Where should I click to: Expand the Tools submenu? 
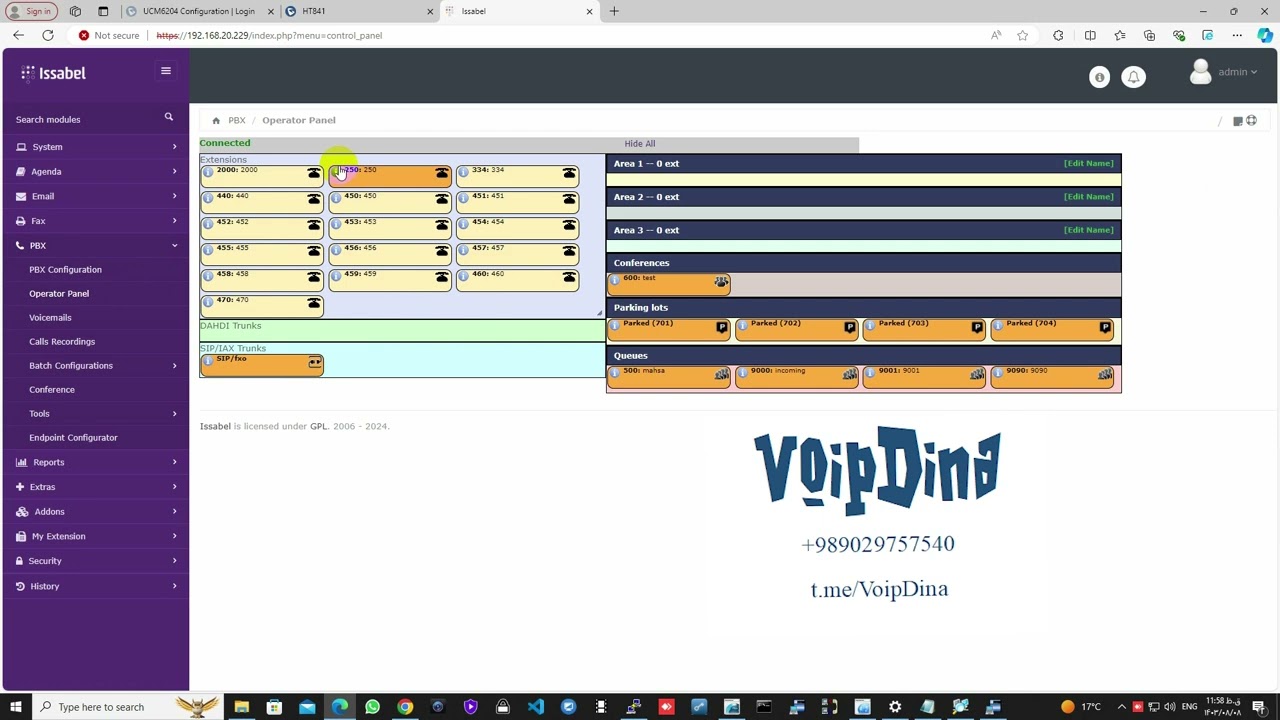[x=95, y=413]
